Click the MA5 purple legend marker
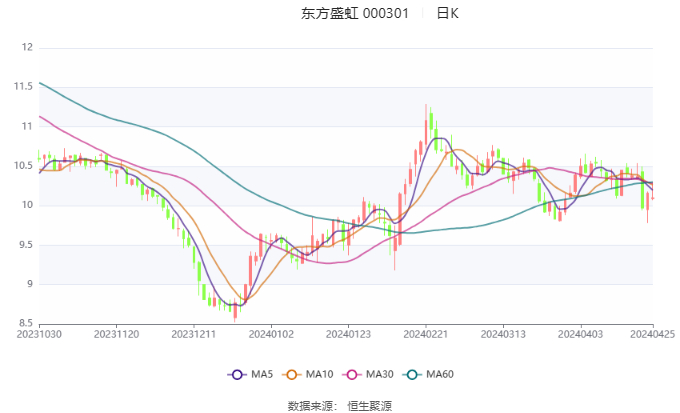Screen dimensions: 680x413 [x=237, y=374]
